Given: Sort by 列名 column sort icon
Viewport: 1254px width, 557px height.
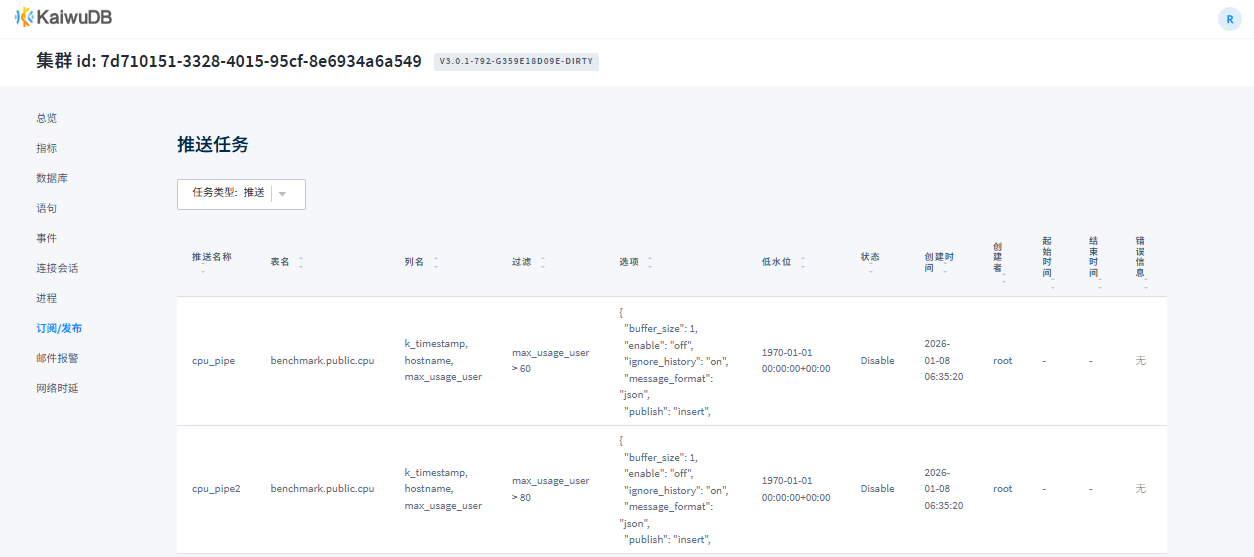Looking at the screenshot, I should tap(436, 262).
